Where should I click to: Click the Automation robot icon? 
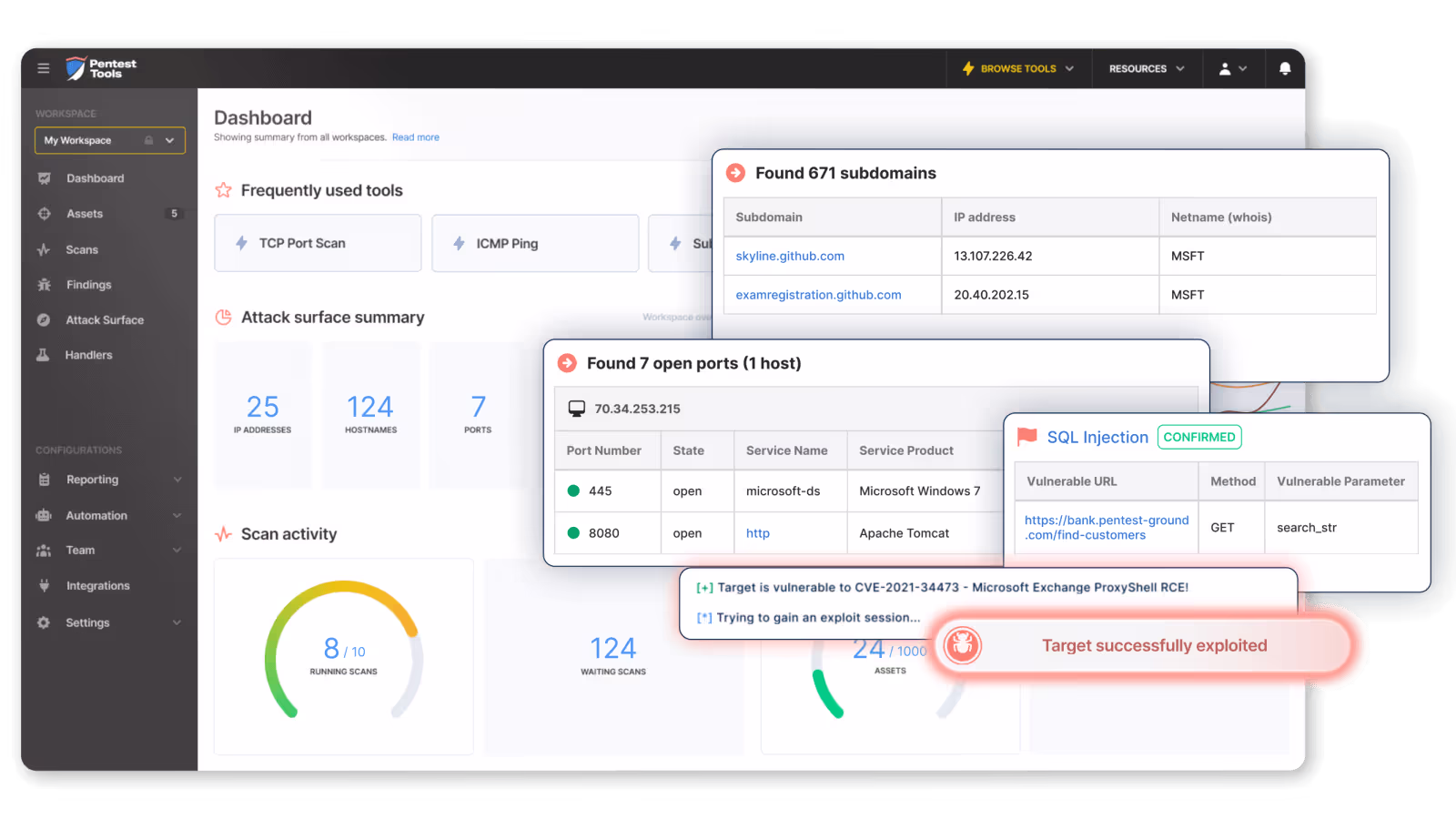44,515
